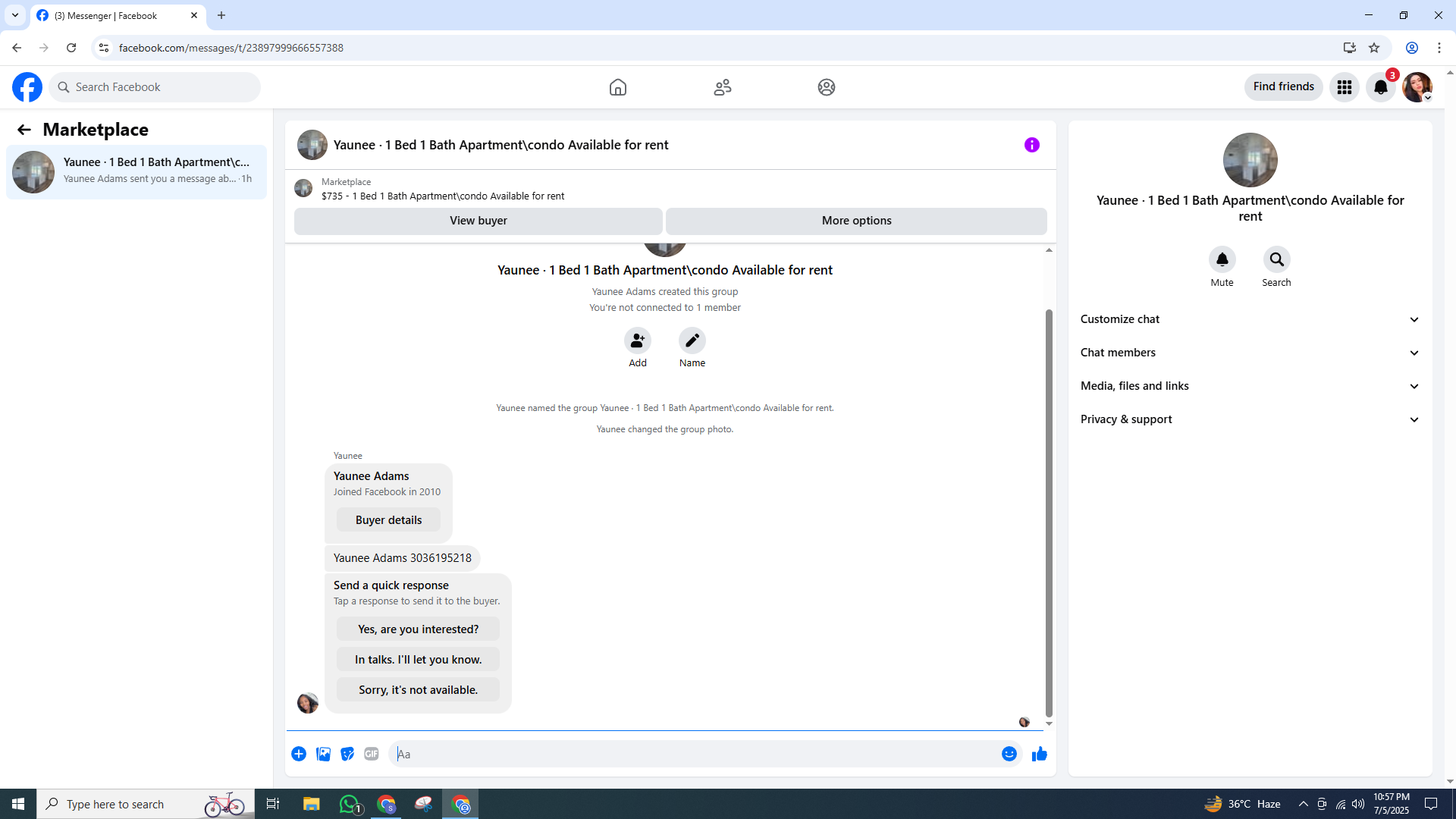Screen dimensions: 1456x819
Task: Open the Facebook Menu grid
Action: [1344, 87]
